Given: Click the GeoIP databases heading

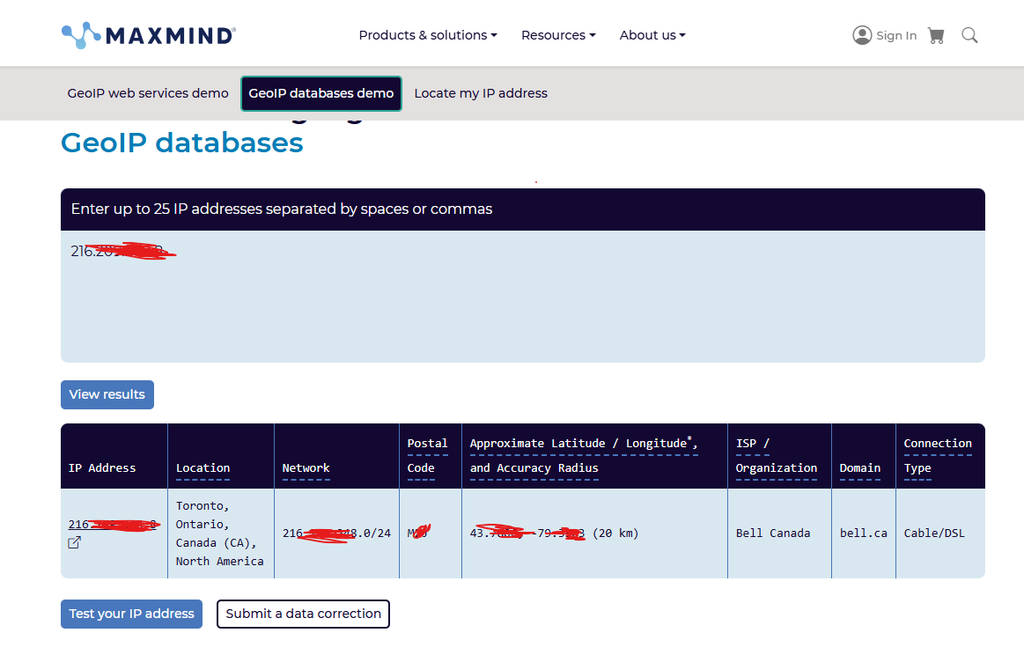Looking at the screenshot, I should tap(182, 143).
